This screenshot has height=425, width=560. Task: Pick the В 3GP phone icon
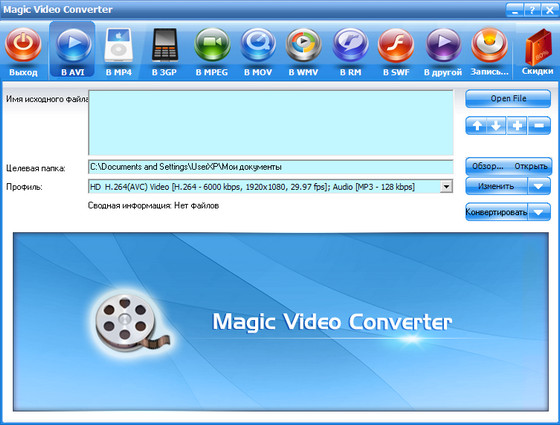[x=165, y=45]
